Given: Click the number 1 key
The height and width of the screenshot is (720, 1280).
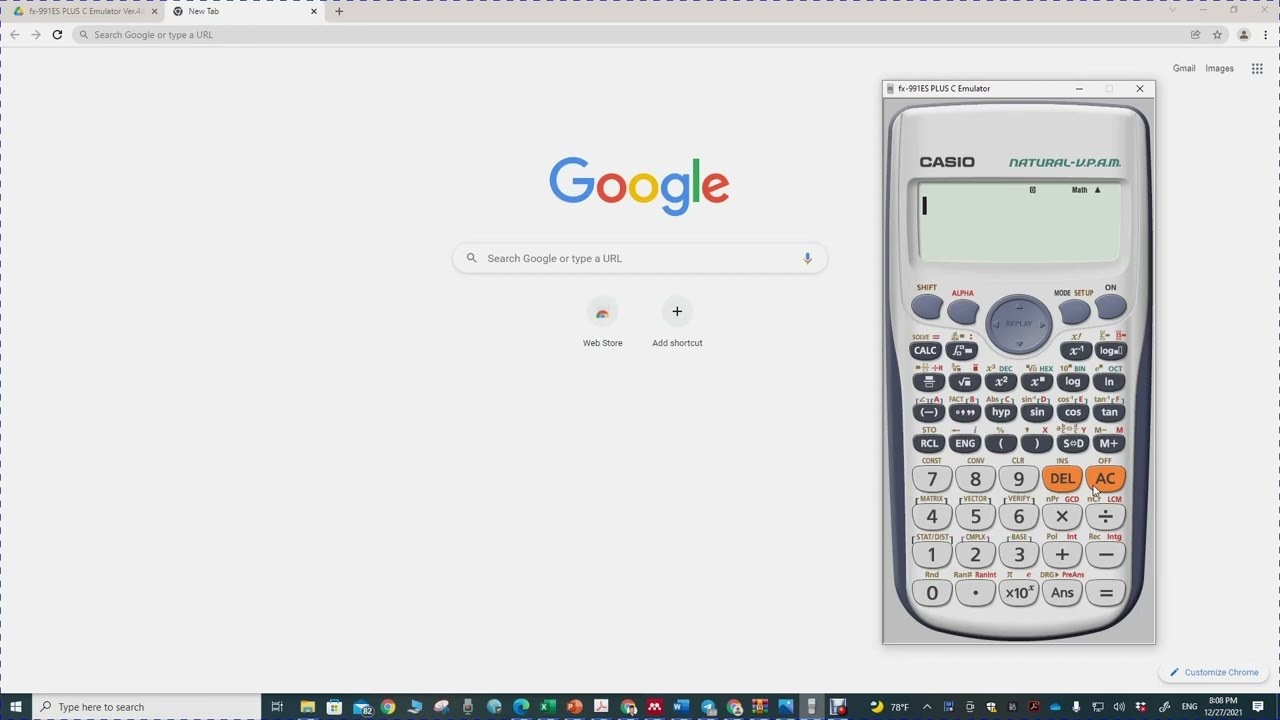Looking at the screenshot, I should click(x=932, y=555).
